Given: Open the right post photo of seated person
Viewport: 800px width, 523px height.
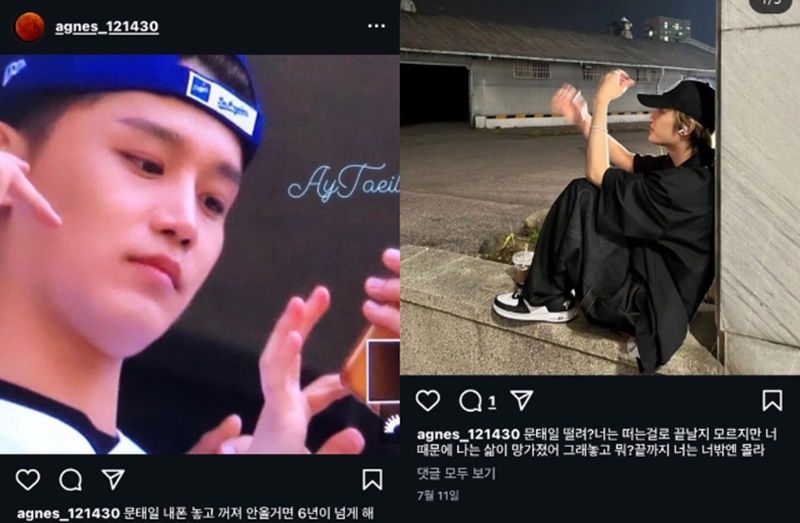Looking at the screenshot, I should click(600, 187).
